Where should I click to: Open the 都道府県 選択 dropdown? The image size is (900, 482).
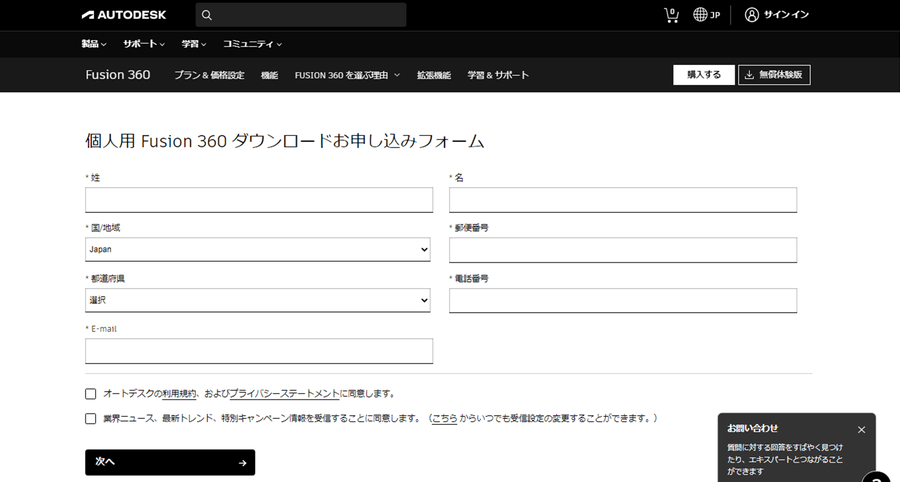pyautogui.click(x=259, y=300)
